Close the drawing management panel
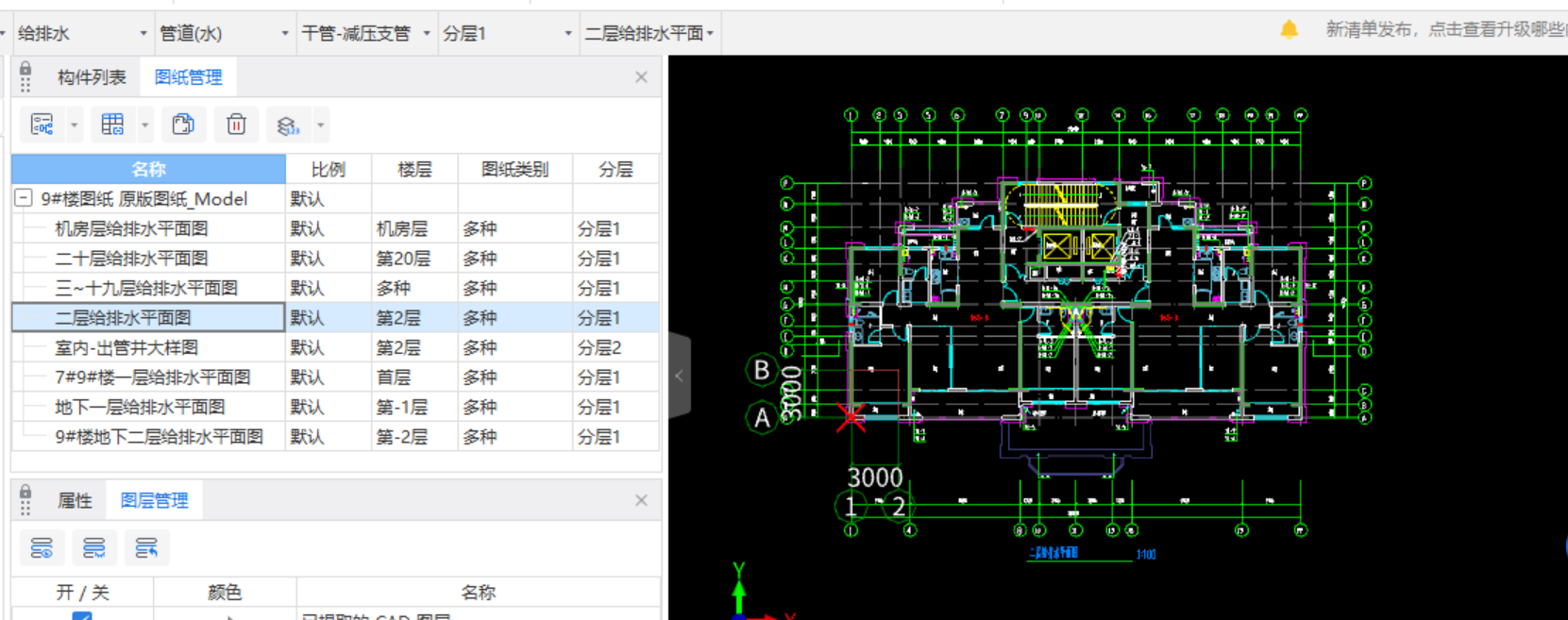Viewport: 1568px width, 620px height. pyautogui.click(x=642, y=77)
